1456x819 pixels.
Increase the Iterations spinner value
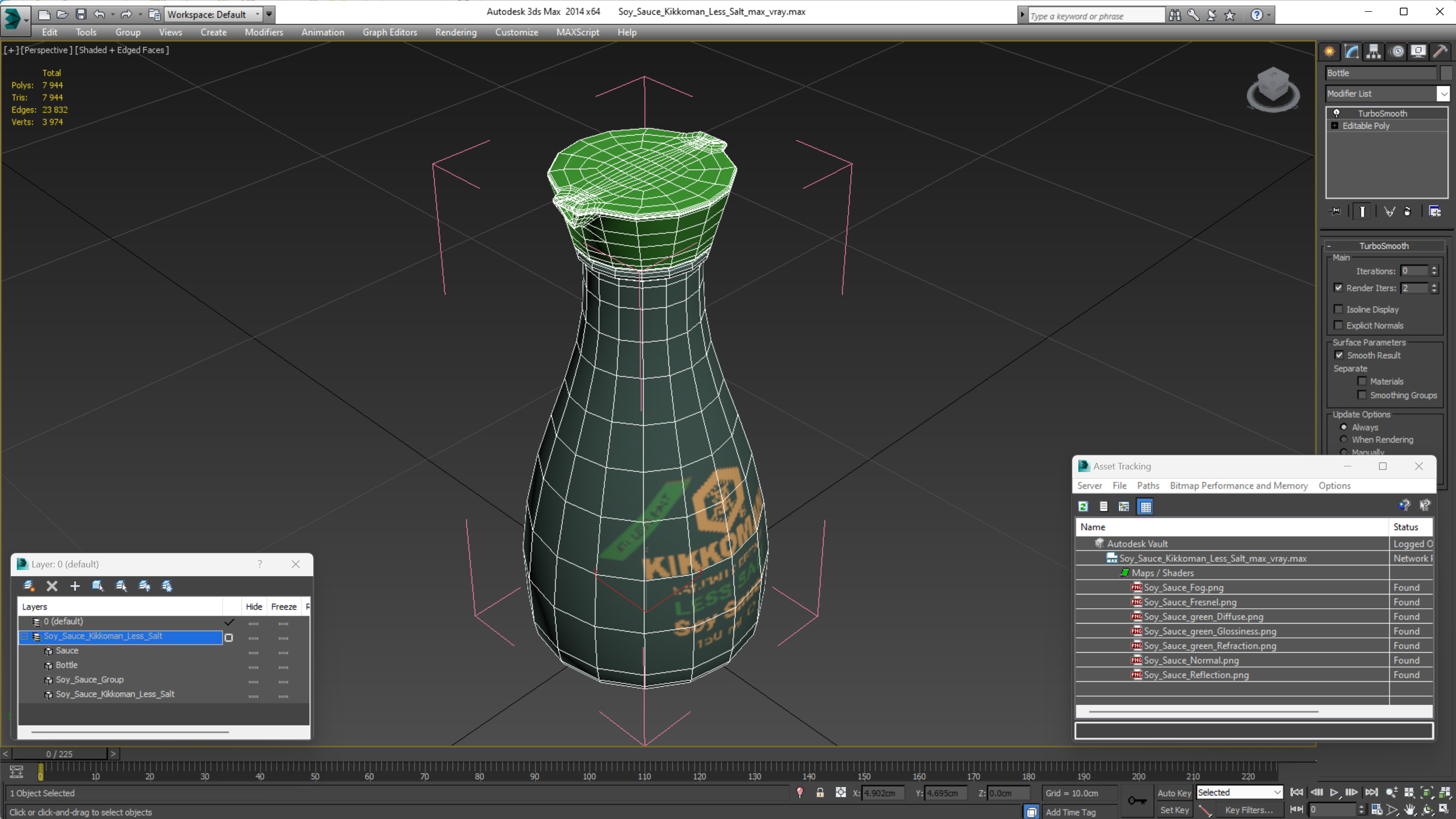click(x=1434, y=268)
